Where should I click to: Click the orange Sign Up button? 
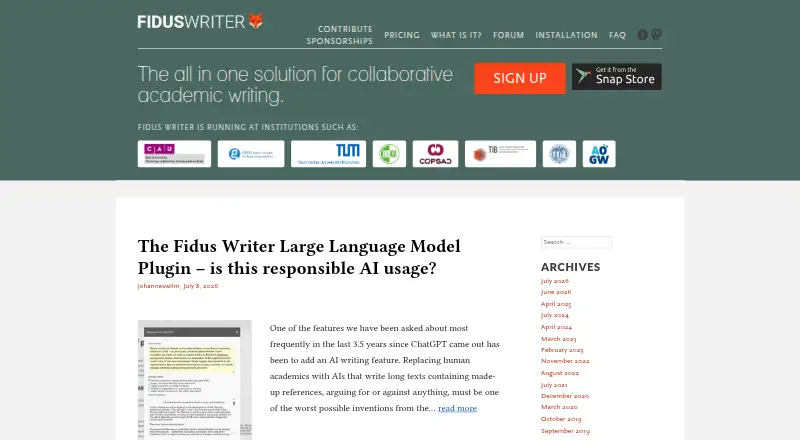coord(520,78)
